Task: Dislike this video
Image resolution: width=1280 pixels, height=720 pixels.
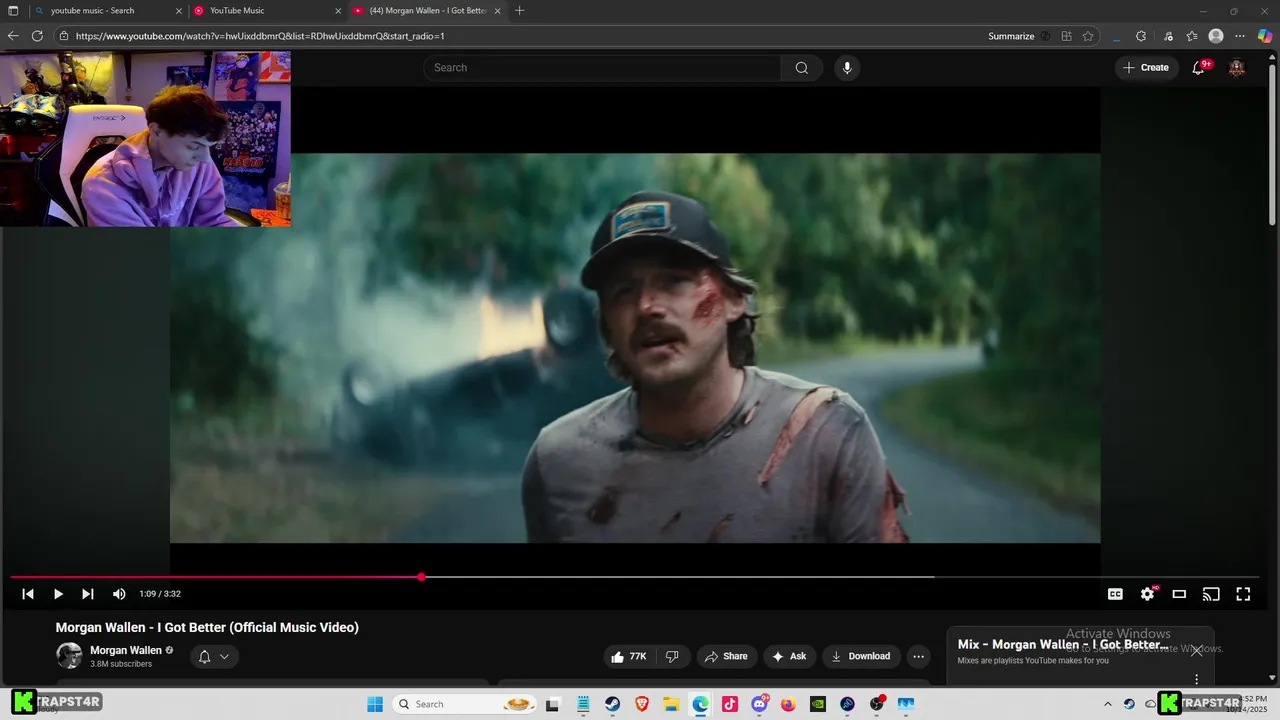Action: pyautogui.click(x=672, y=657)
